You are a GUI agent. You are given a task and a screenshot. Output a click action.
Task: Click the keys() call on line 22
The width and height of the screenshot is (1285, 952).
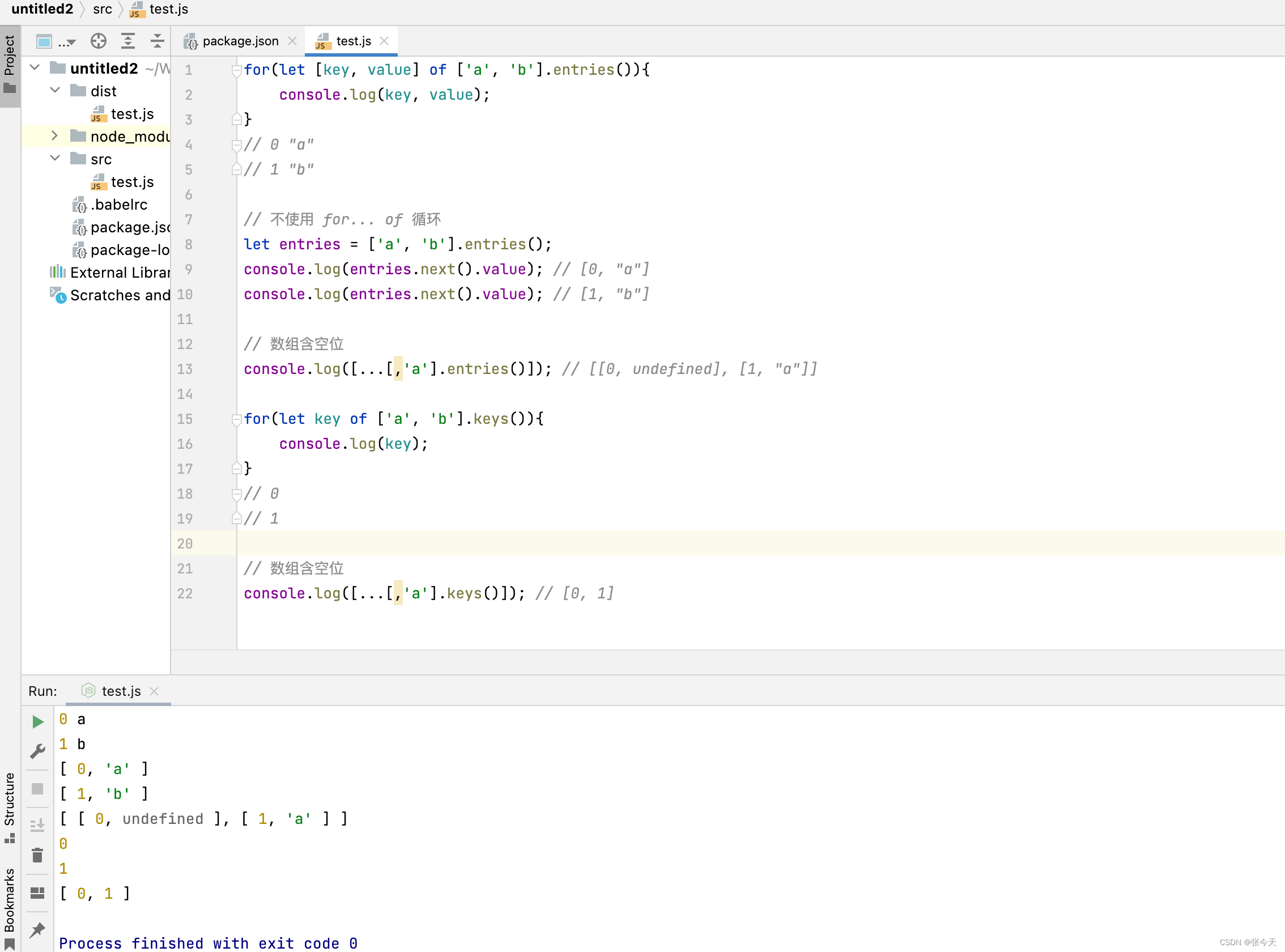pos(465,593)
